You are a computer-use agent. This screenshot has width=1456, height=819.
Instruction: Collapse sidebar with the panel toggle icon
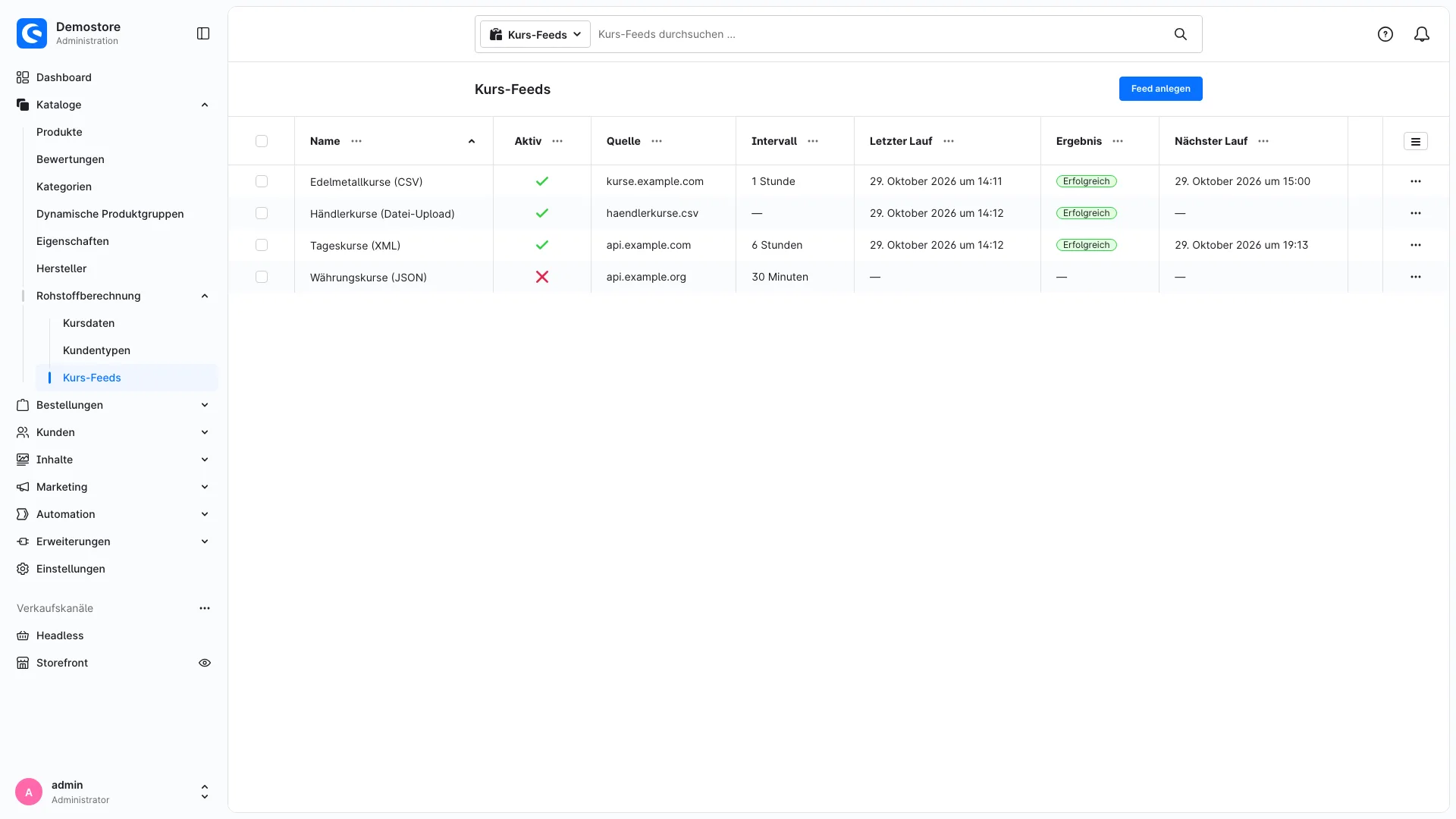tap(203, 33)
